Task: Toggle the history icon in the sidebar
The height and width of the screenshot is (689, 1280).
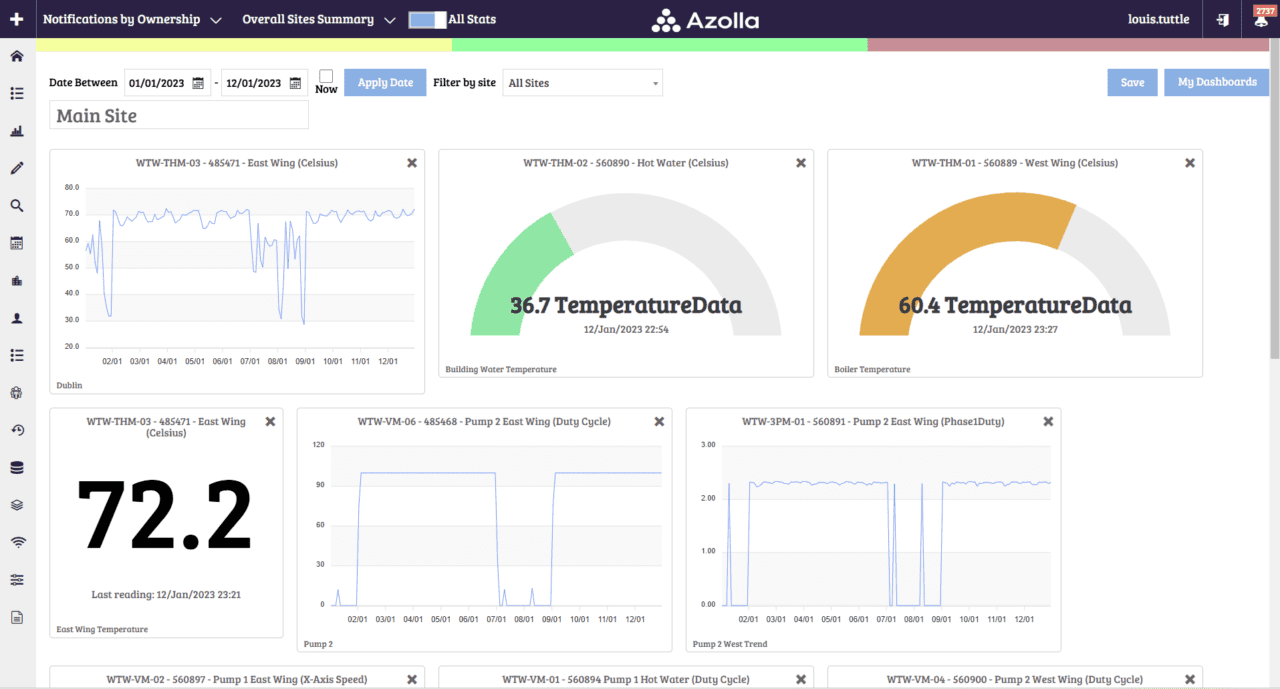Action: coord(16,429)
